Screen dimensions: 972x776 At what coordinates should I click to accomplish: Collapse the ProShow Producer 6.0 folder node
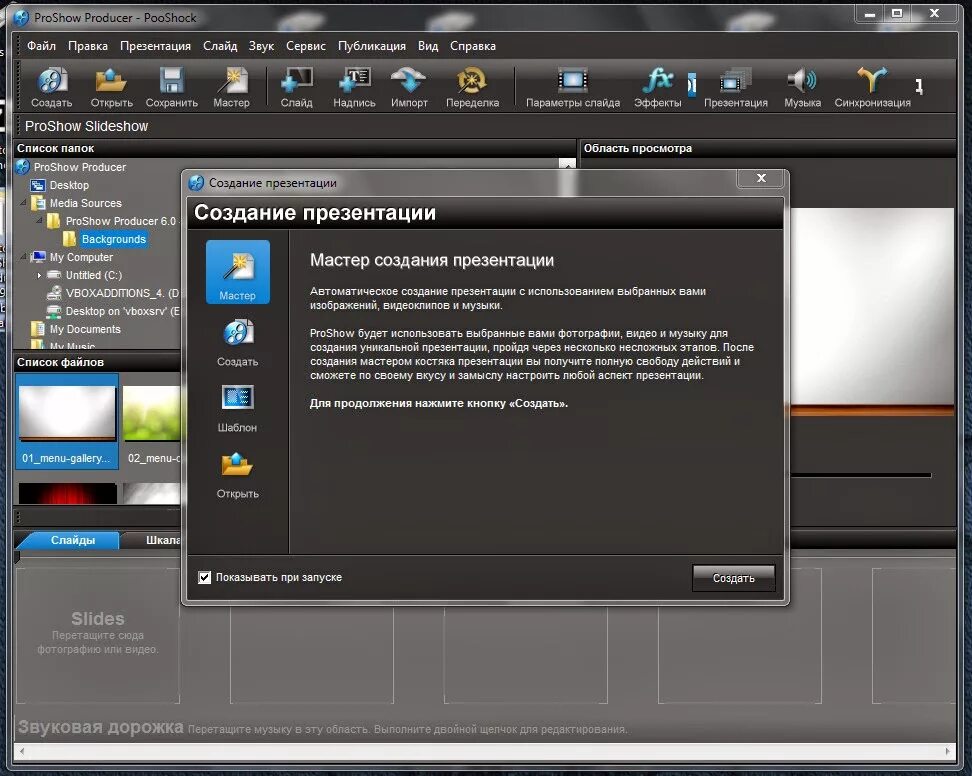pos(39,221)
